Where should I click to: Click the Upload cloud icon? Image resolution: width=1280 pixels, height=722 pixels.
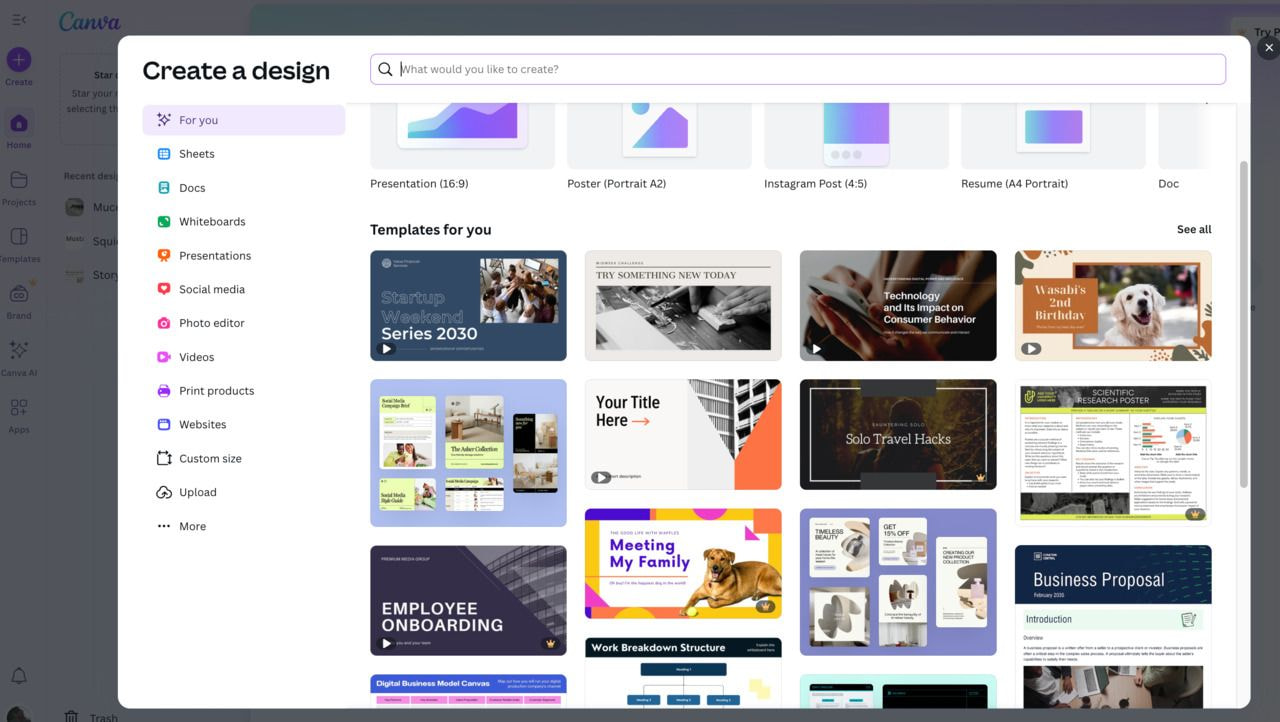164,492
